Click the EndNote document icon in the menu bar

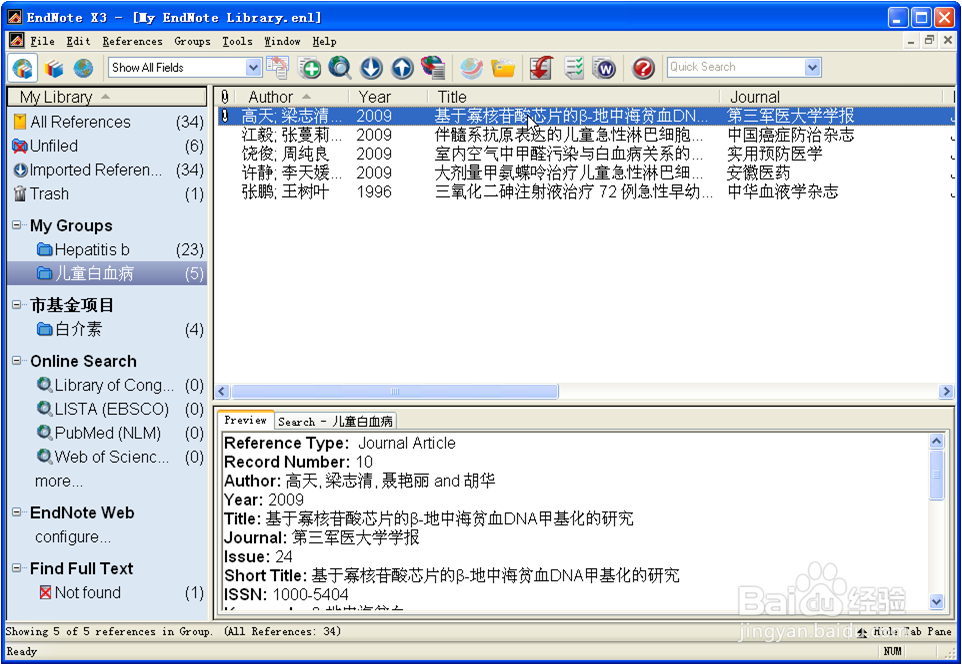pos(17,41)
